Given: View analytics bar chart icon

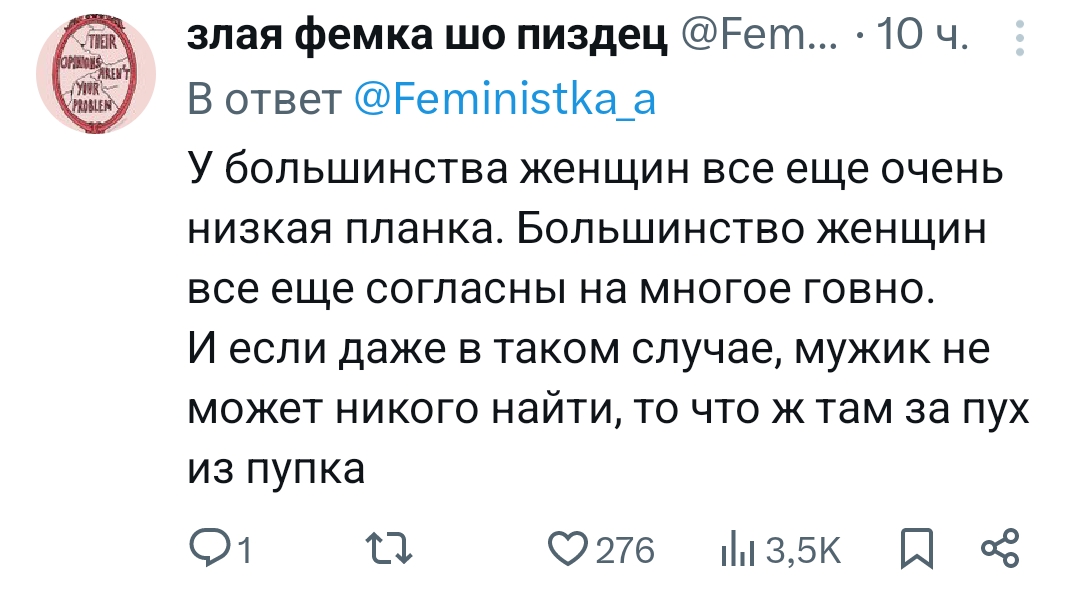Looking at the screenshot, I should [x=738, y=551].
